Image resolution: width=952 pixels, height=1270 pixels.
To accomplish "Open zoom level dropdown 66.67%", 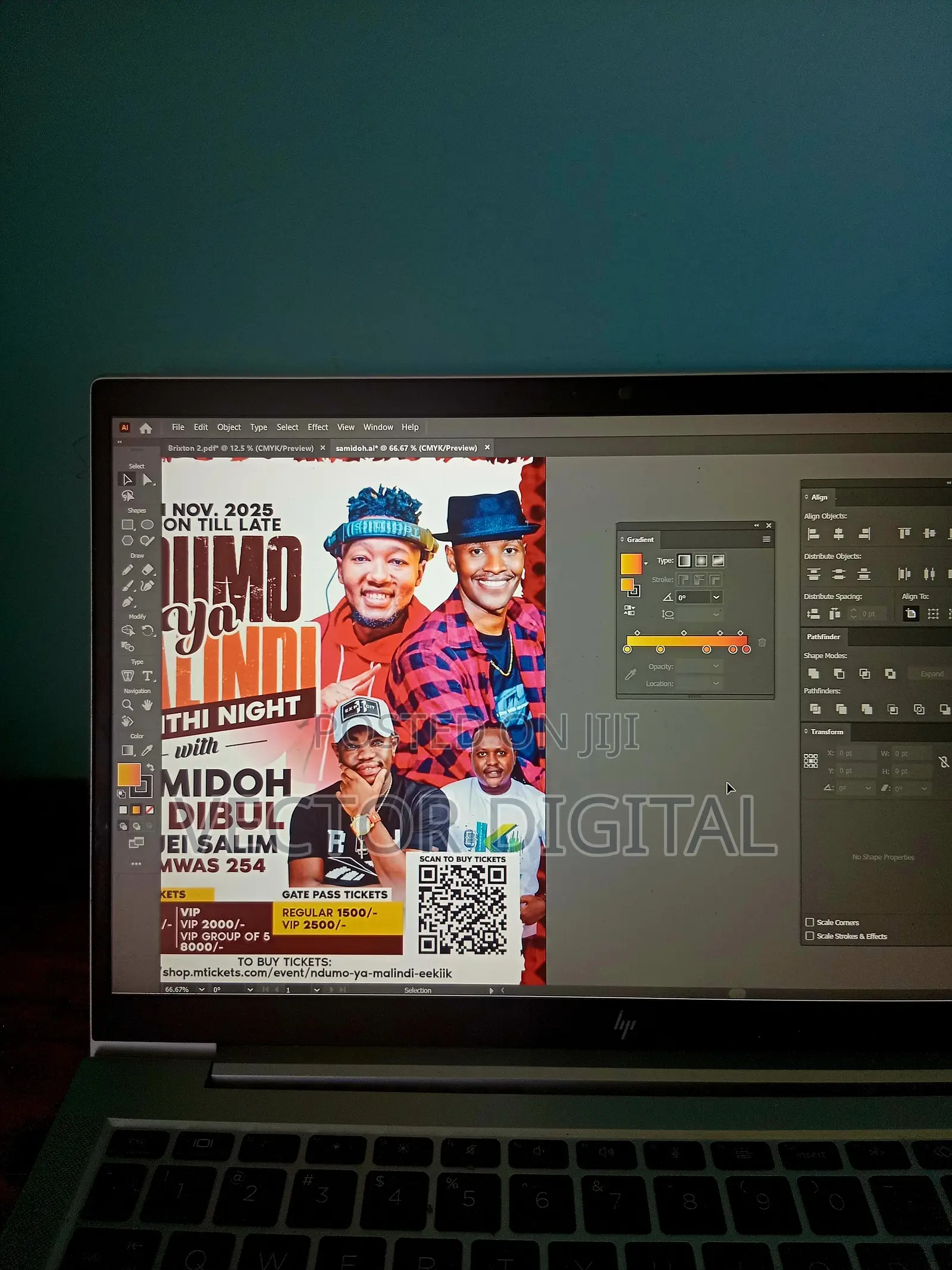I will (x=202, y=990).
